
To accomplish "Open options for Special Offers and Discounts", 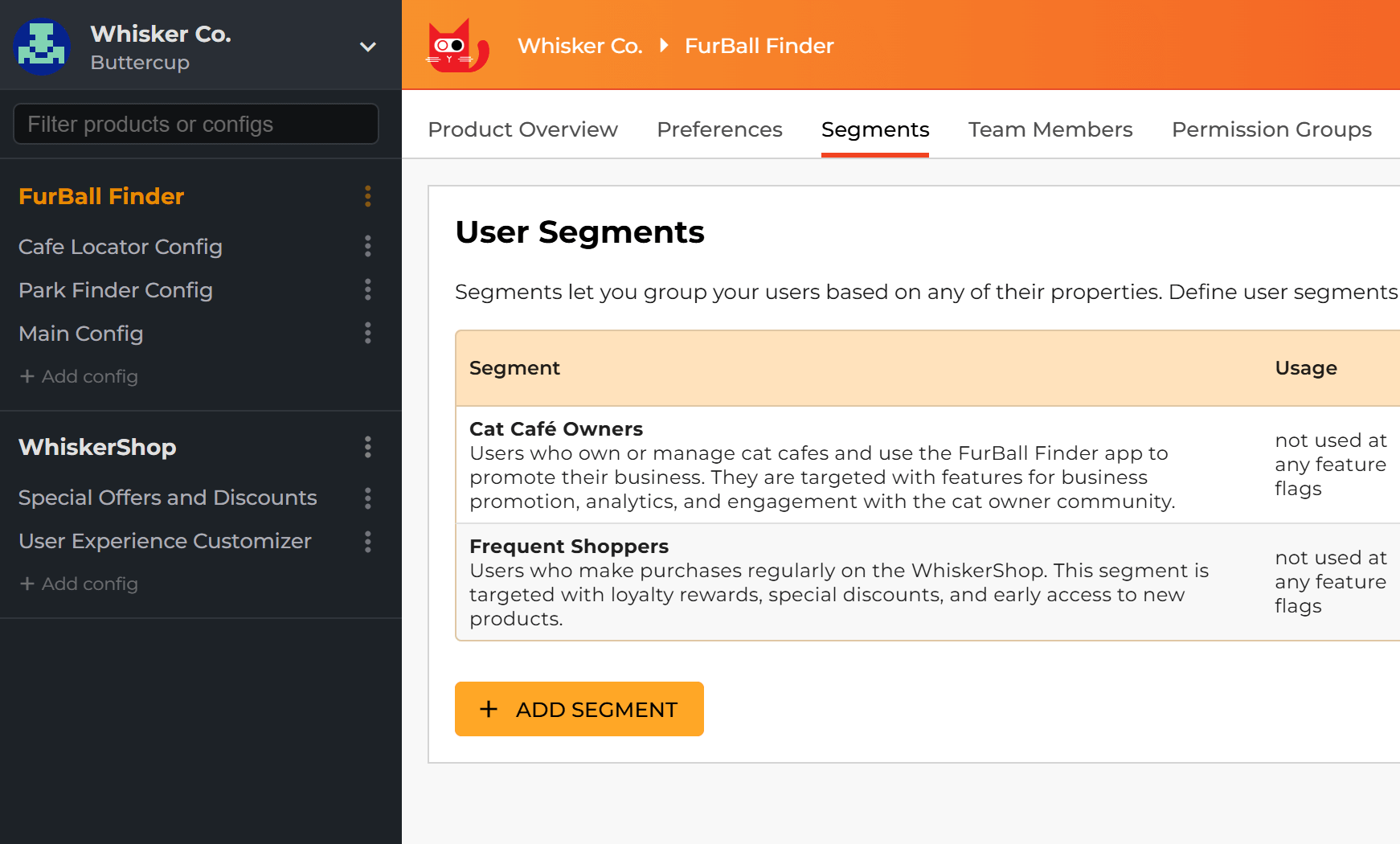I will coord(368,498).
